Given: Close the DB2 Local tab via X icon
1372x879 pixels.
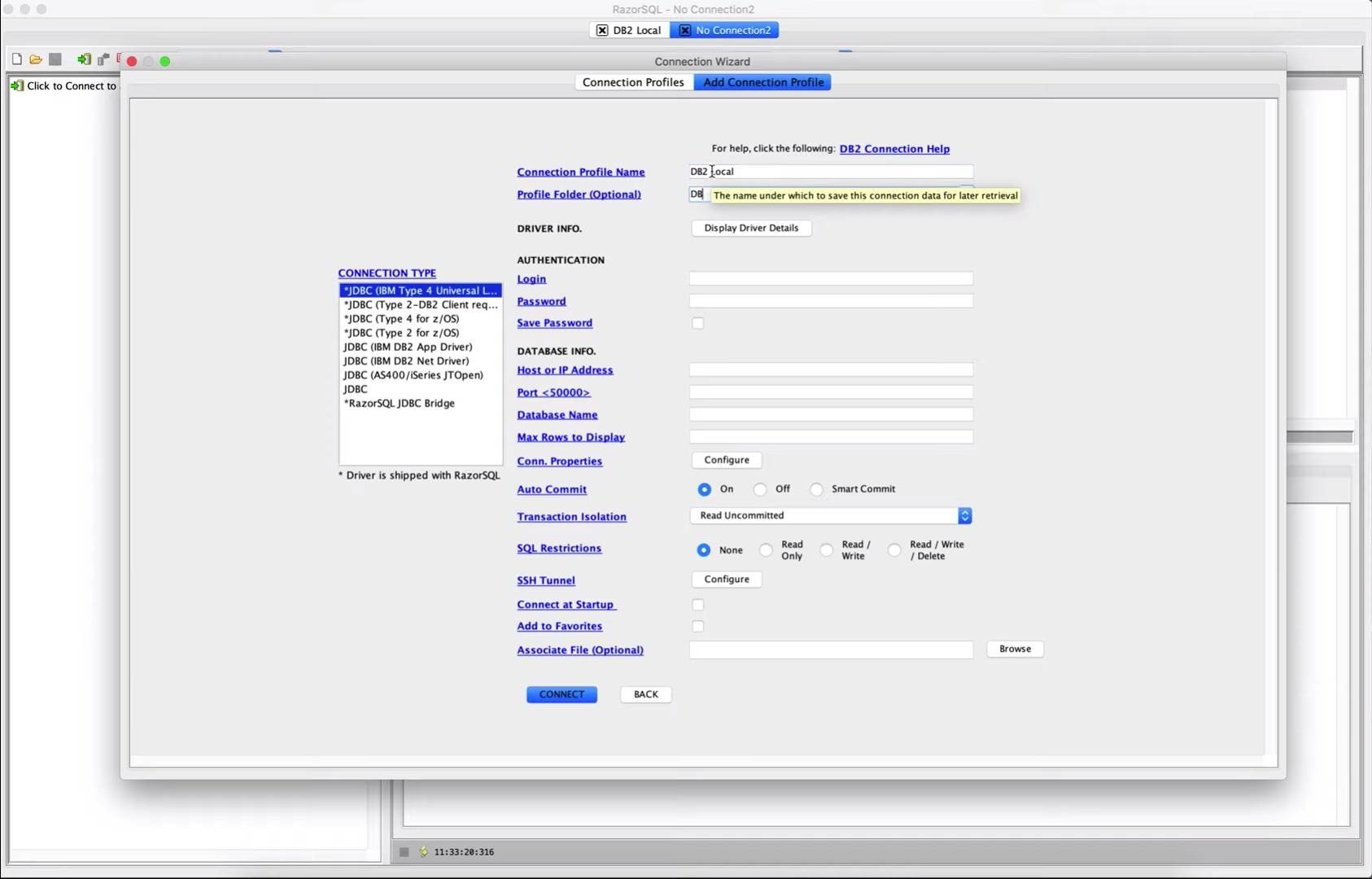Looking at the screenshot, I should [x=602, y=30].
